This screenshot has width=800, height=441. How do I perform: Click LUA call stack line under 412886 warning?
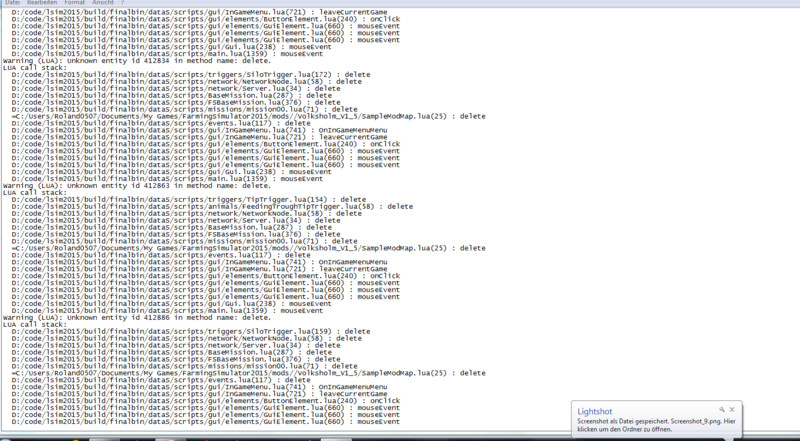tap(35, 325)
